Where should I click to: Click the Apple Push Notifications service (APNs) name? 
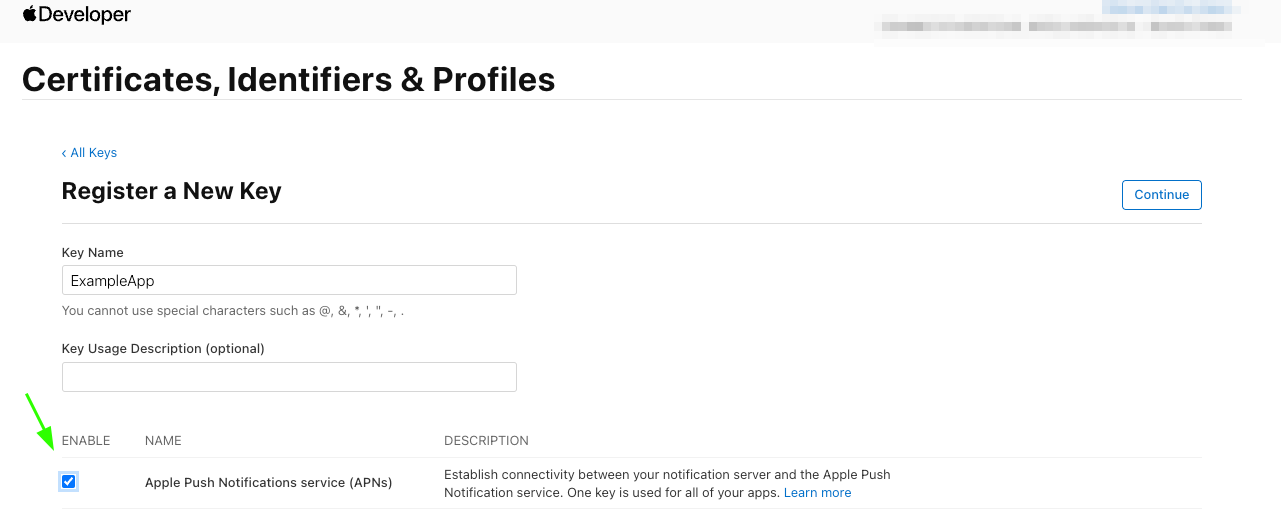point(268,483)
